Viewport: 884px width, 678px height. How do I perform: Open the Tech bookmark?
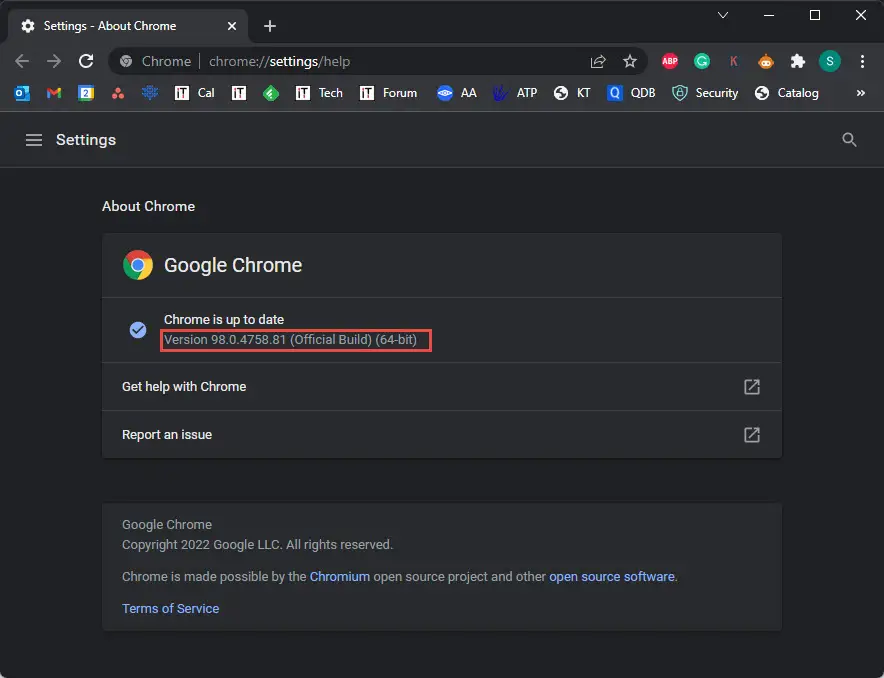point(319,93)
